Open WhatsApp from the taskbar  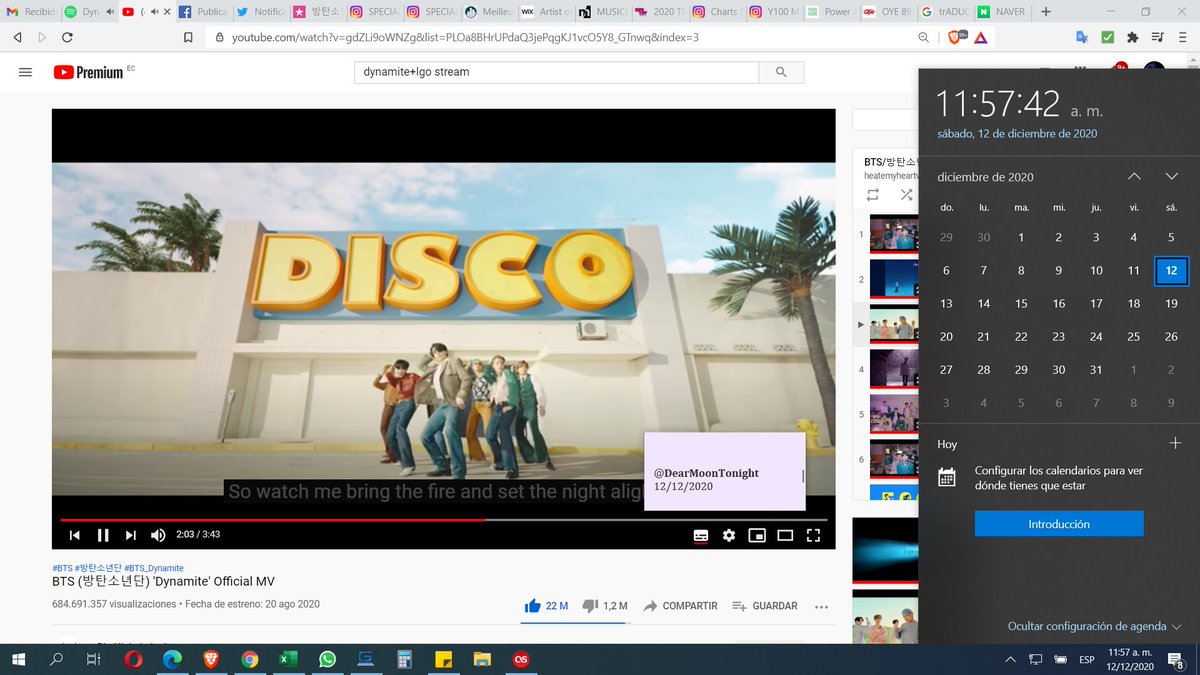coord(327,659)
